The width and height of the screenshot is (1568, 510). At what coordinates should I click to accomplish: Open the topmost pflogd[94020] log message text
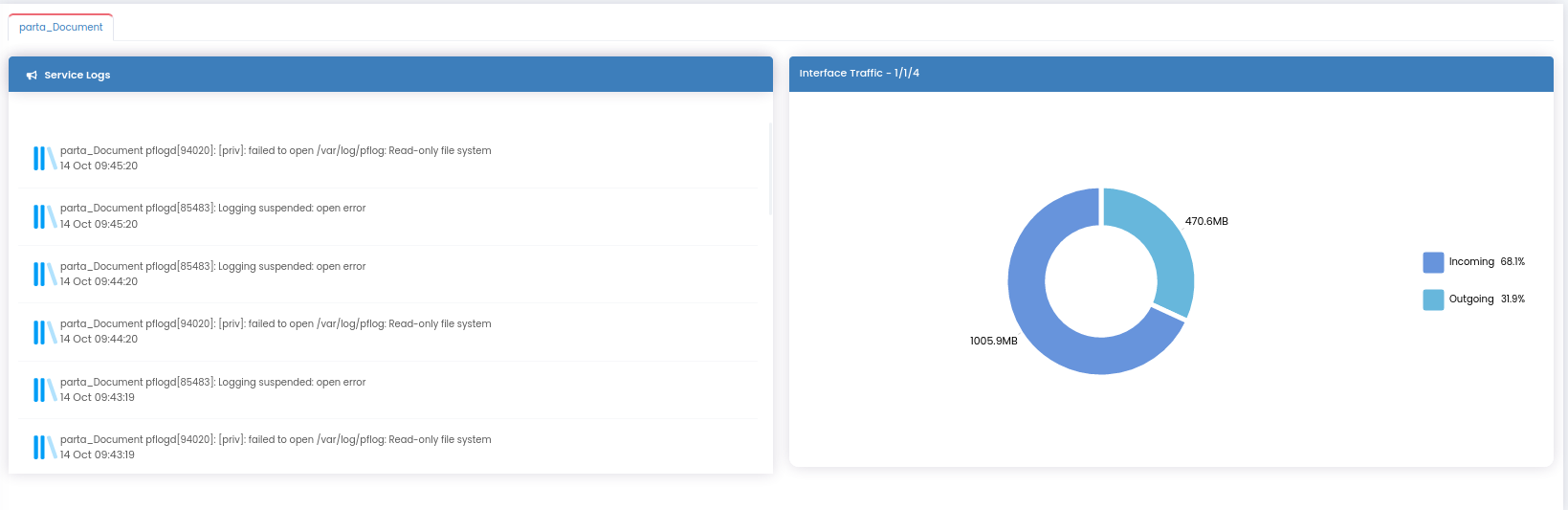pyautogui.click(x=276, y=150)
